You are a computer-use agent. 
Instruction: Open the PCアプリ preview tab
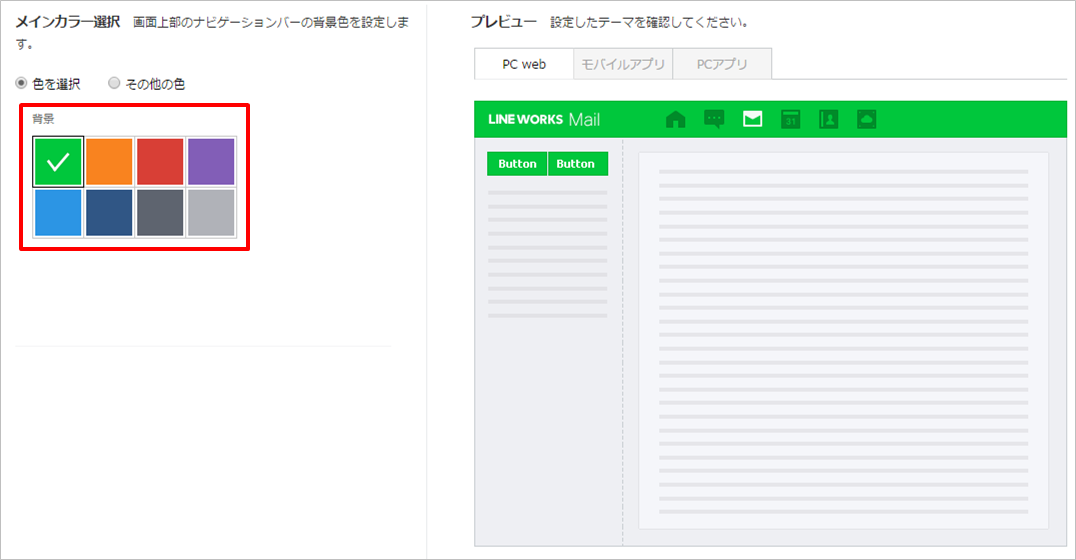coord(722,64)
